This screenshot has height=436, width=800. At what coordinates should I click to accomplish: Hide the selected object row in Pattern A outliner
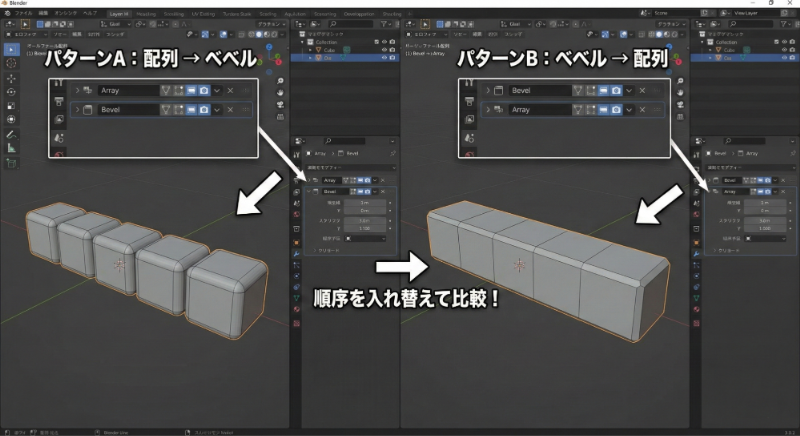385,58
